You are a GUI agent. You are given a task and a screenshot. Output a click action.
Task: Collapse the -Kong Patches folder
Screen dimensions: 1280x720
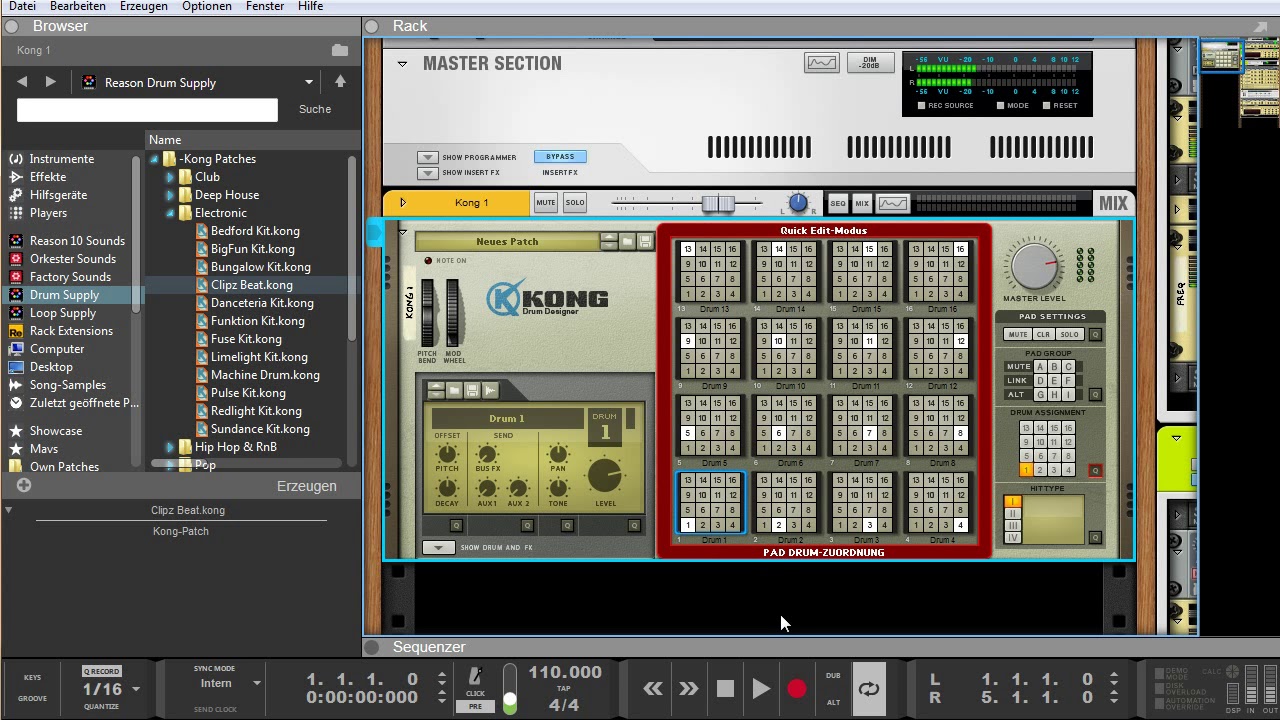coord(155,159)
